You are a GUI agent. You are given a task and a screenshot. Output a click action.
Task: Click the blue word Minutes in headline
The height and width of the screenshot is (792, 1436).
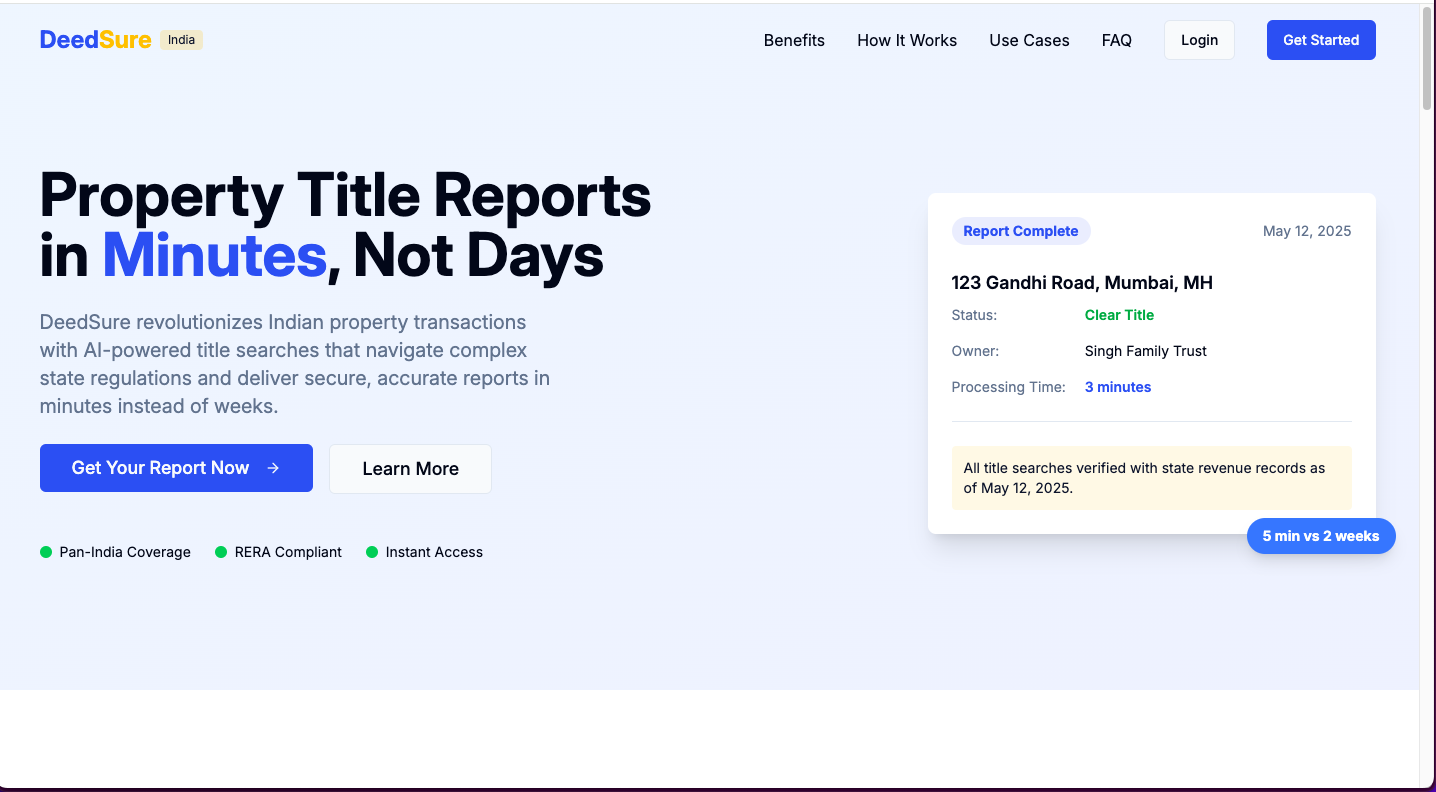[214, 255]
